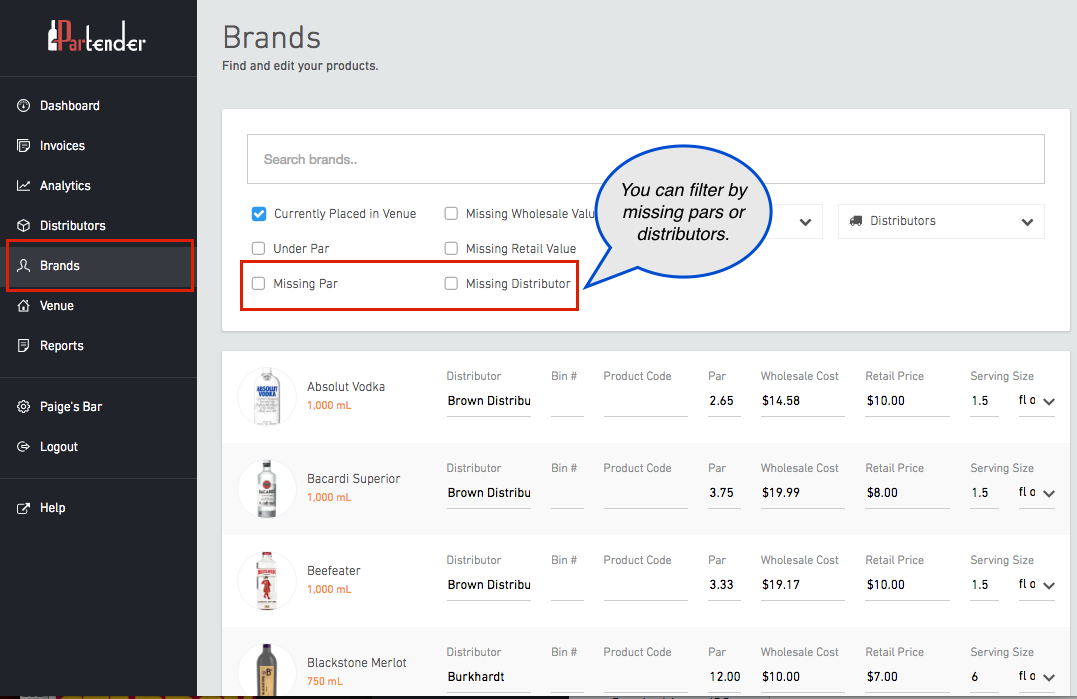The image size is (1077, 699).
Task: Click the Distributors box icon
Action: [x=23, y=225]
